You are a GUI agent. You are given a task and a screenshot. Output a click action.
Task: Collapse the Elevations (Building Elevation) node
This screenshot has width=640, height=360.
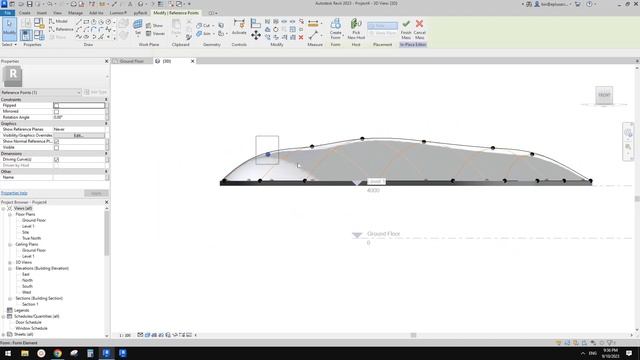tap(10, 269)
